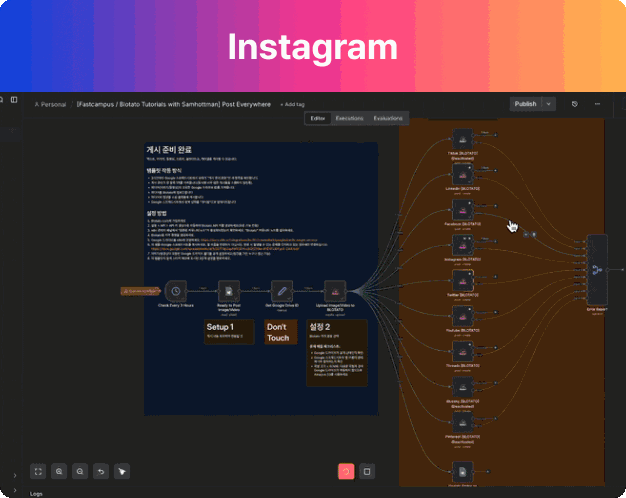Expand the chevron beside Logs at bottom left
This screenshot has height=498, width=626.
pos(15,490)
